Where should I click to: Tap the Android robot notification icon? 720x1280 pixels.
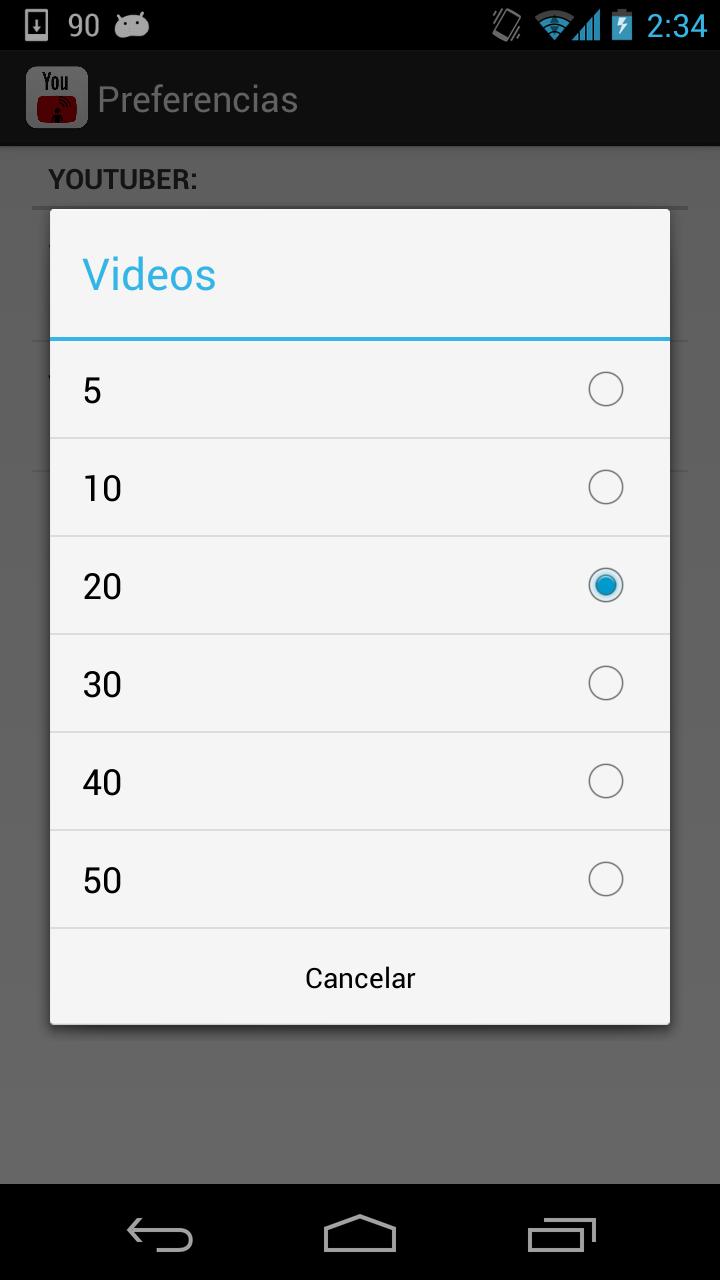pyautogui.click(x=131, y=25)
